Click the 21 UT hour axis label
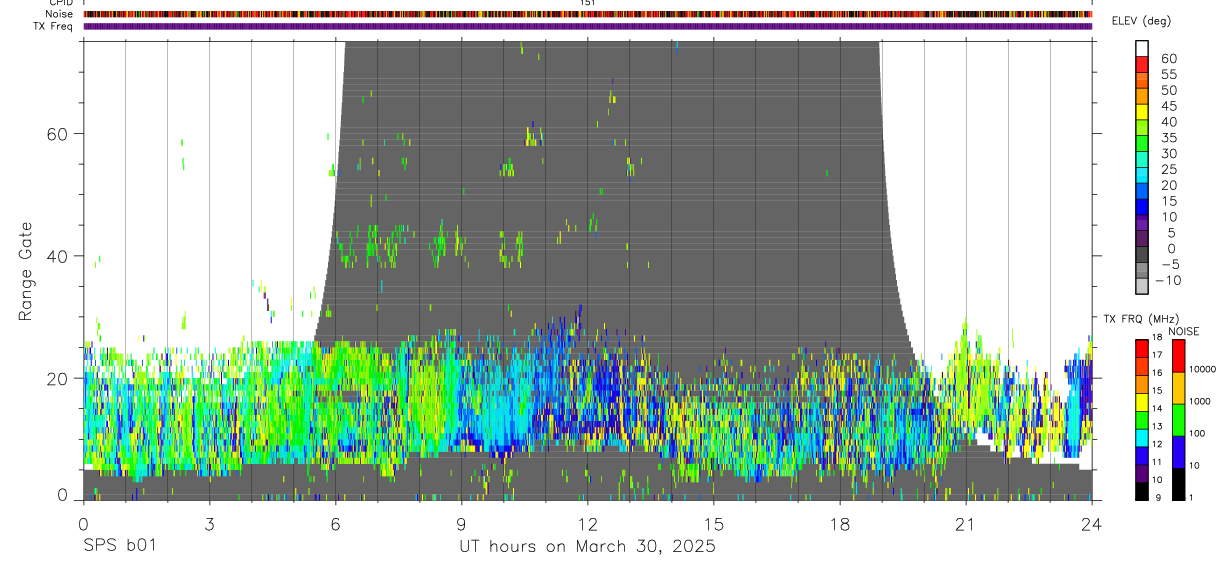This screenshot has height=567, width=1228. (965, 524)
